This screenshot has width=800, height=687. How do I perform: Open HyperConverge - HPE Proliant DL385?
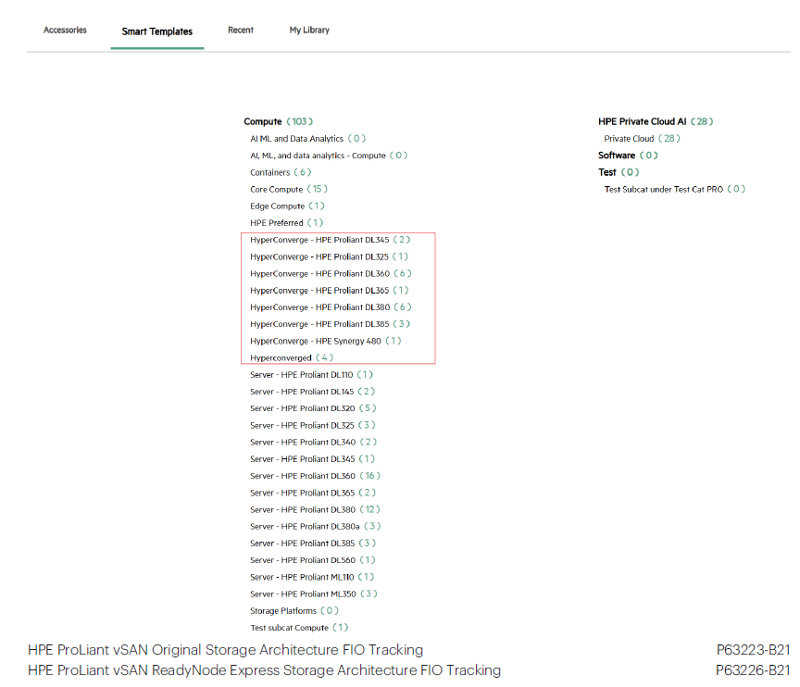(x=330, y=323)
